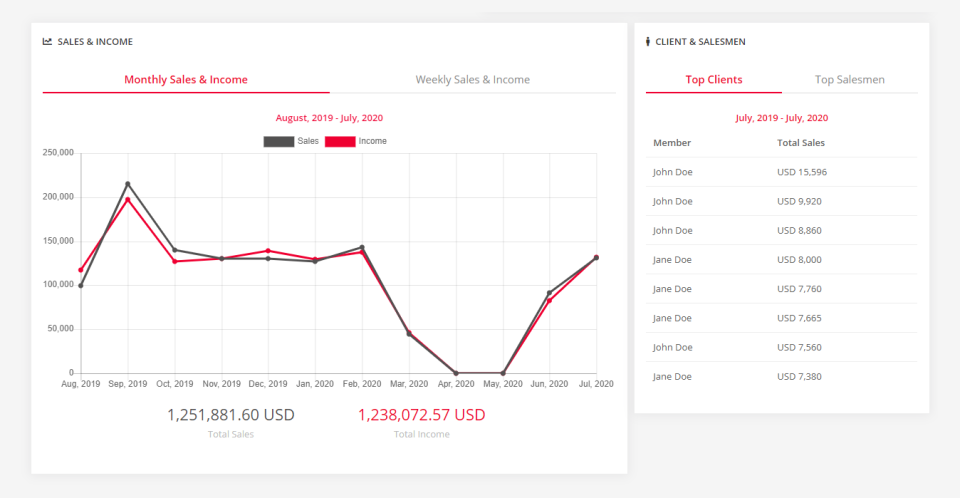Click the Feb 2020 sales data point
Screen dimensions: 960x498
(x=362, y=247)
